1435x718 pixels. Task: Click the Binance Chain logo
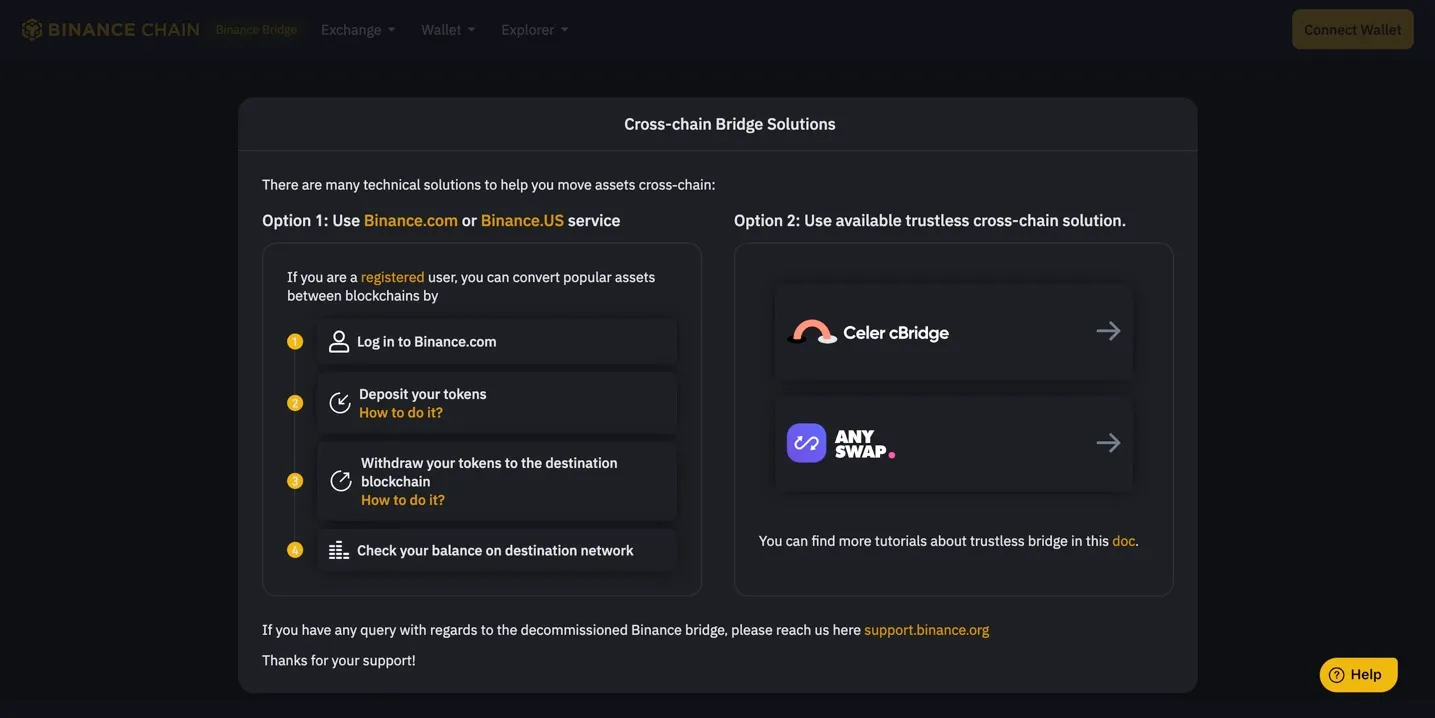pos(110,29)
